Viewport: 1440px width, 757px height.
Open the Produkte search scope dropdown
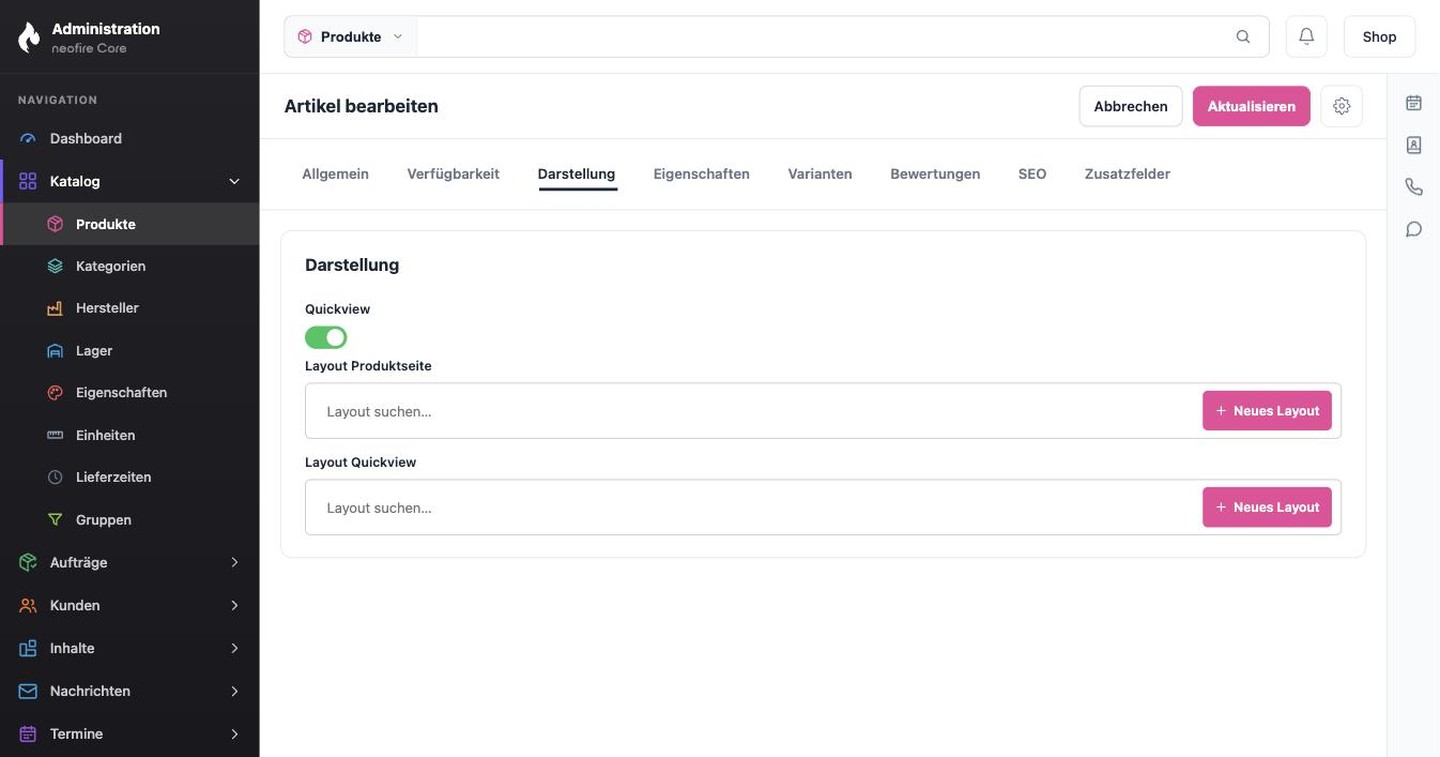click(351, 37)
